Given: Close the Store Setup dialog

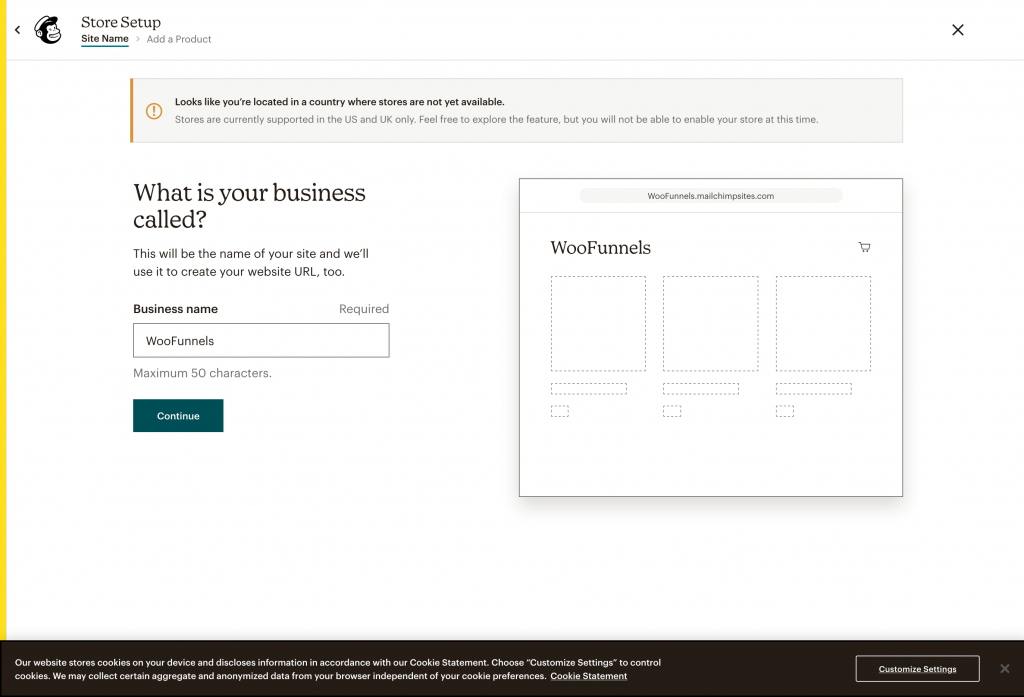Looking at the screenshot, I should pyautogui.click(x=957, y=30).
